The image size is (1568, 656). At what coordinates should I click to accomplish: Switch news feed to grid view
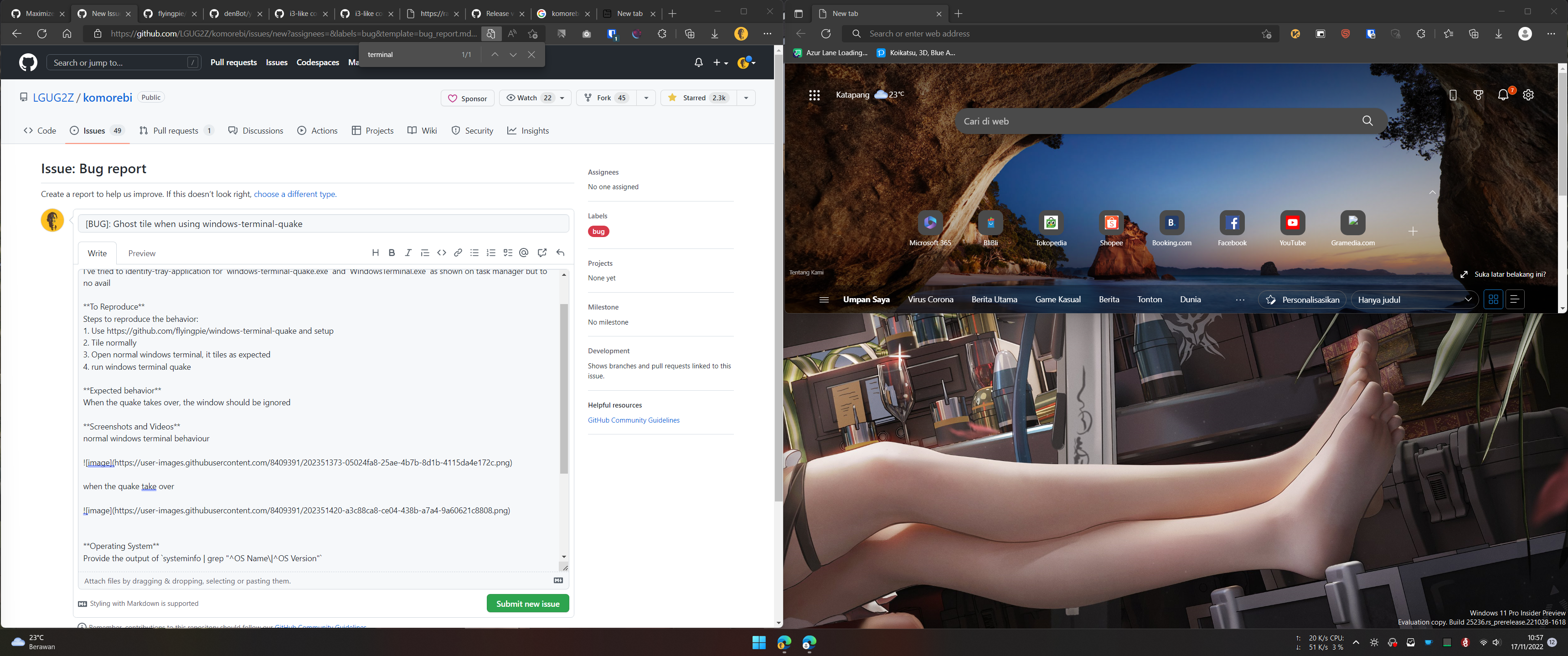click(x=1492, y=300)
